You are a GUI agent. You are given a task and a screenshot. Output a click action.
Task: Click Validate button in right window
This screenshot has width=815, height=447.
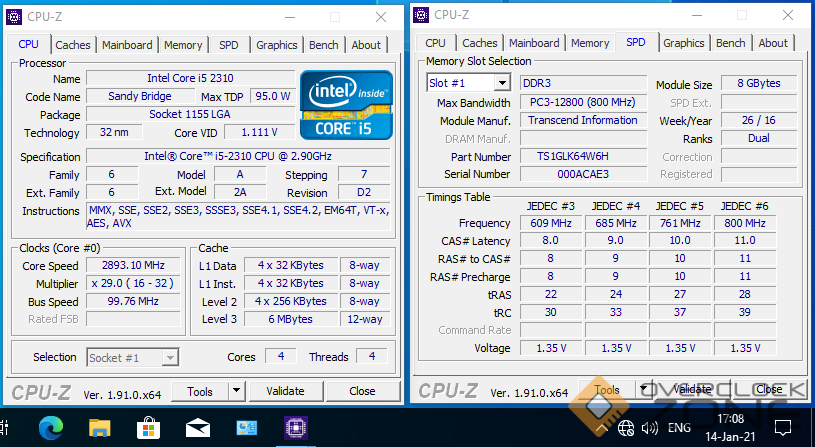click(692, 389)
